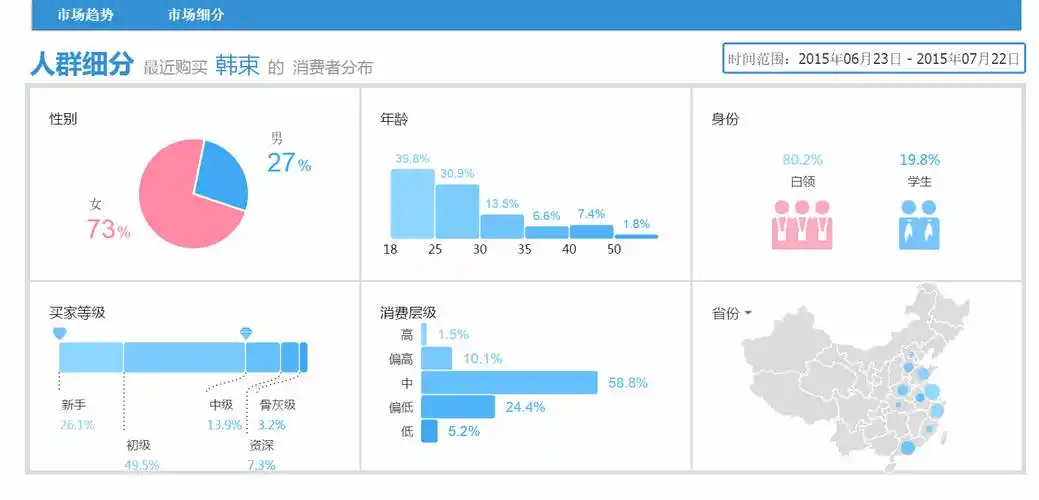This screenshot has width=1039, height=500.
Task: Select the 新手 buyer level segment
Action: click(91, 357)
